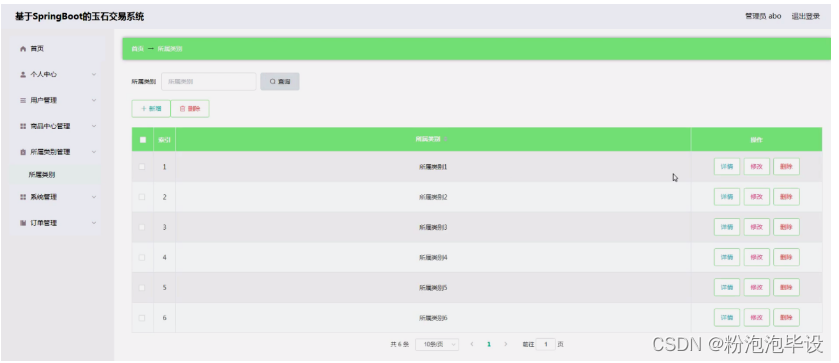Expand the 订单管理 menu chevron
The width and height of the screenshot is (839, 363).
[x=94, y=223]
